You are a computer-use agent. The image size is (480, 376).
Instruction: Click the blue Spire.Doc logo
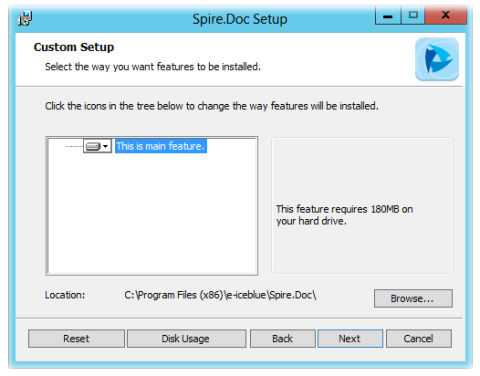tap(437, 59)
